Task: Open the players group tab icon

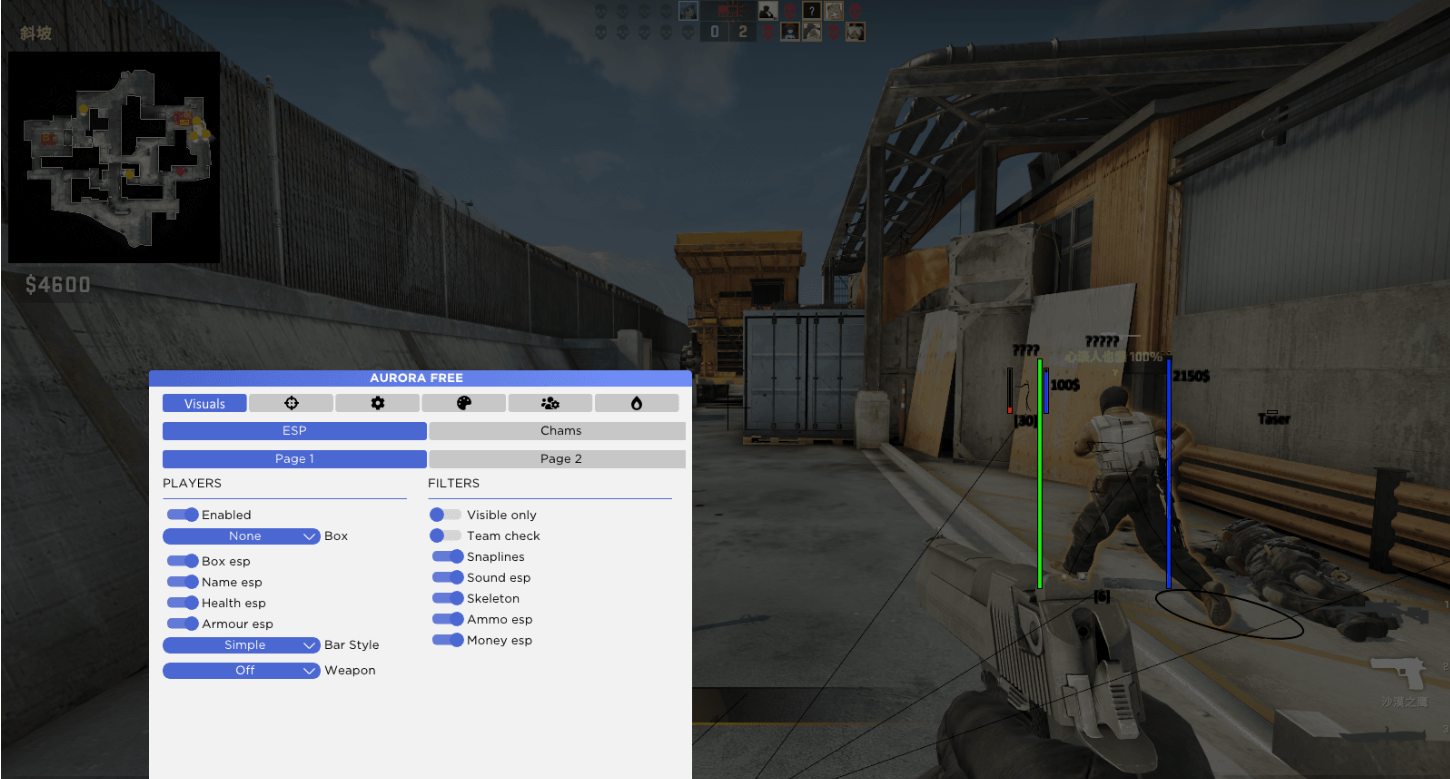Action: pos(550,403)
